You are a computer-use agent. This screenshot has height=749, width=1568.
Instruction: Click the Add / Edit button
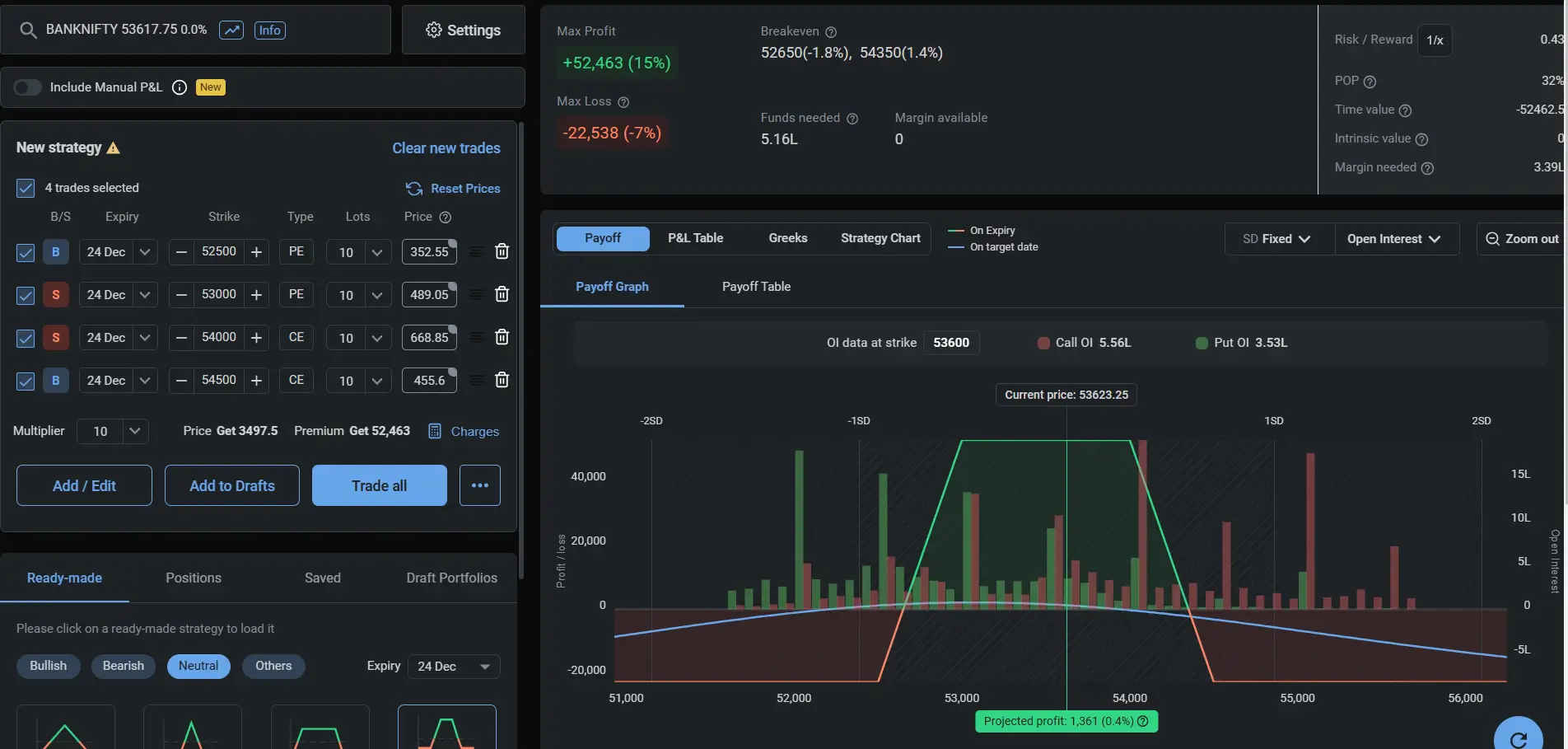pos(84,486)
